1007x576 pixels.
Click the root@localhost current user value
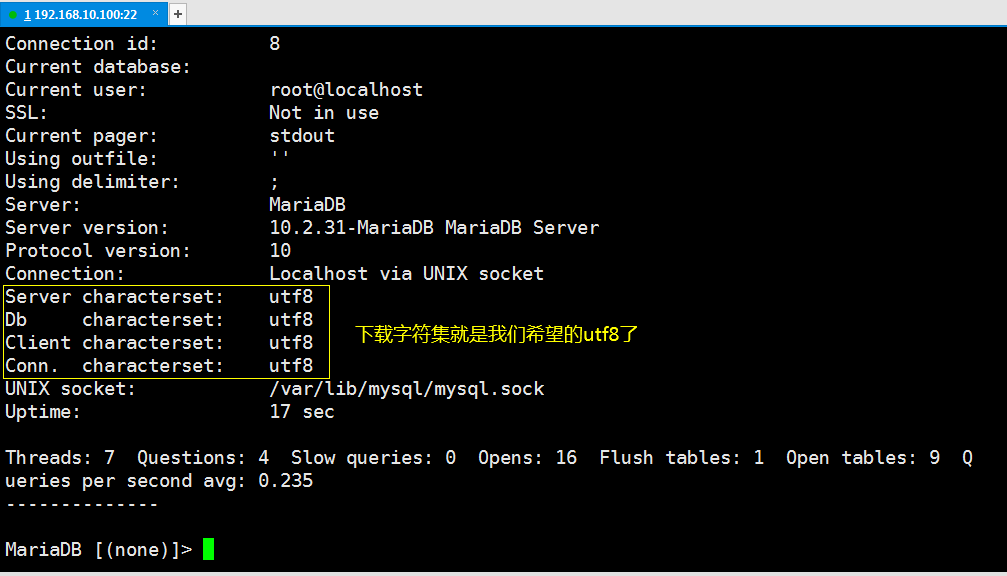[346, 90]
